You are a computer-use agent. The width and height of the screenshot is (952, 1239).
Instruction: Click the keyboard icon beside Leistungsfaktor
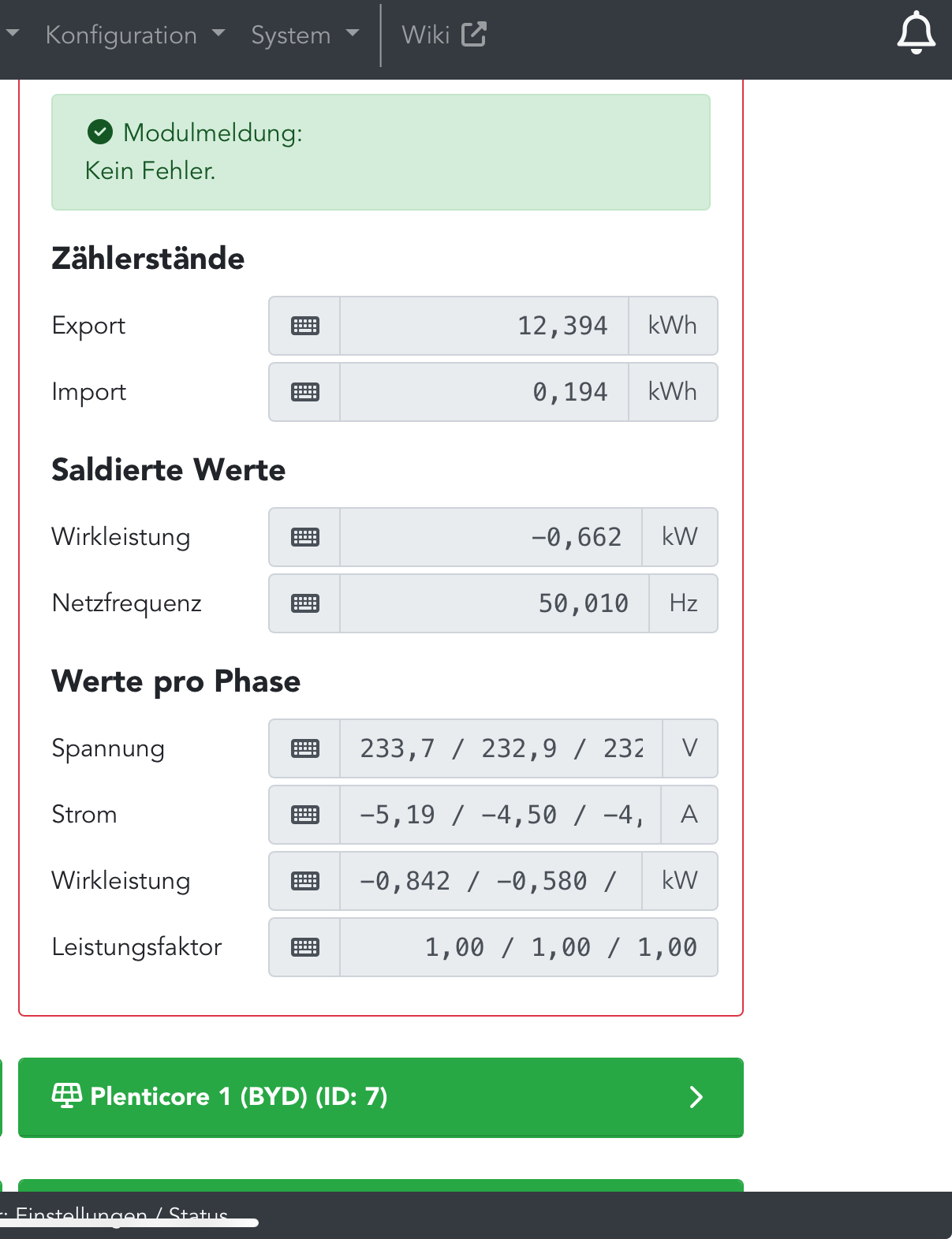click(305, 947)
